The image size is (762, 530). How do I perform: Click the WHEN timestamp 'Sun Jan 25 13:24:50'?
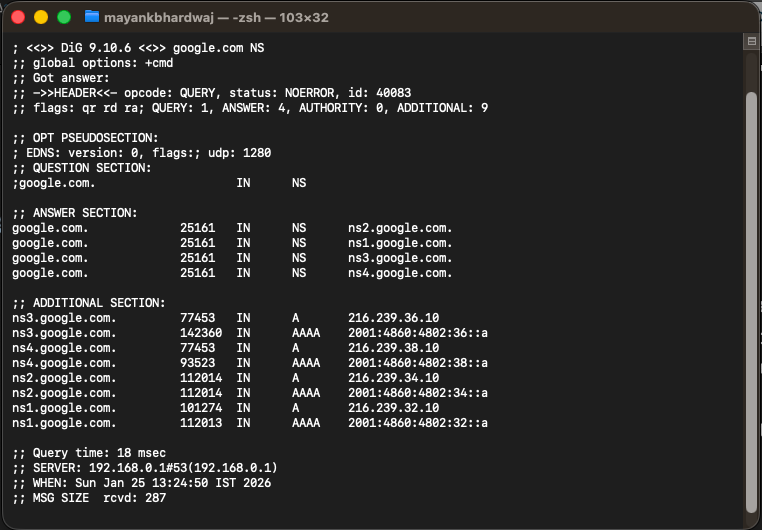141,483
